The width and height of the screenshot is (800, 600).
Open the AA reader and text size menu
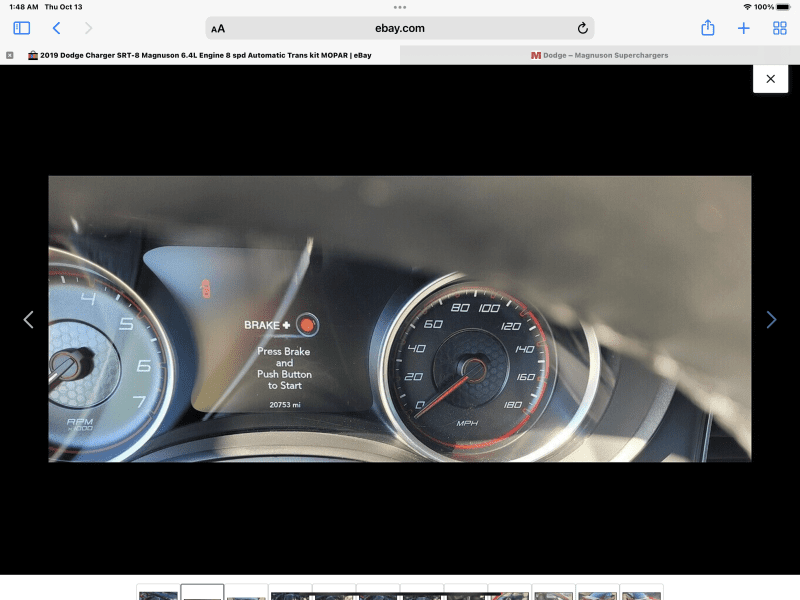pos(218,29)
